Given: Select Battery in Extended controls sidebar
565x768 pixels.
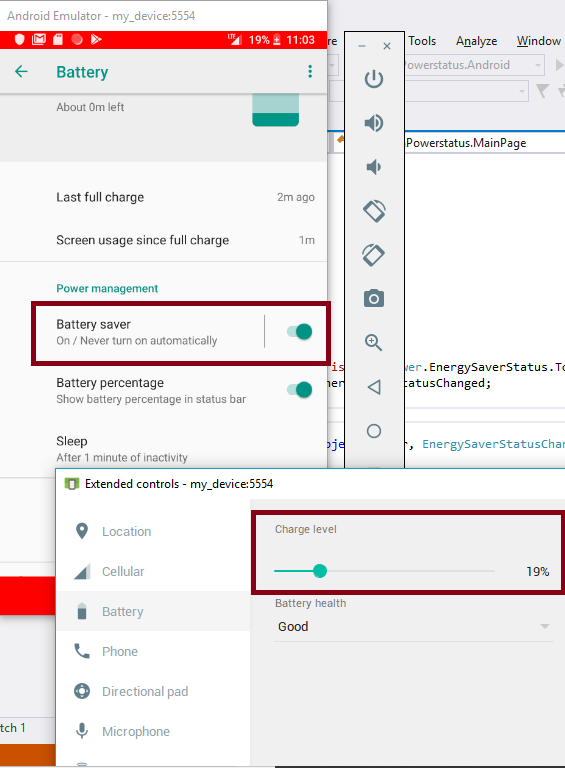Looking at the screenshot, I should (153, 611).
